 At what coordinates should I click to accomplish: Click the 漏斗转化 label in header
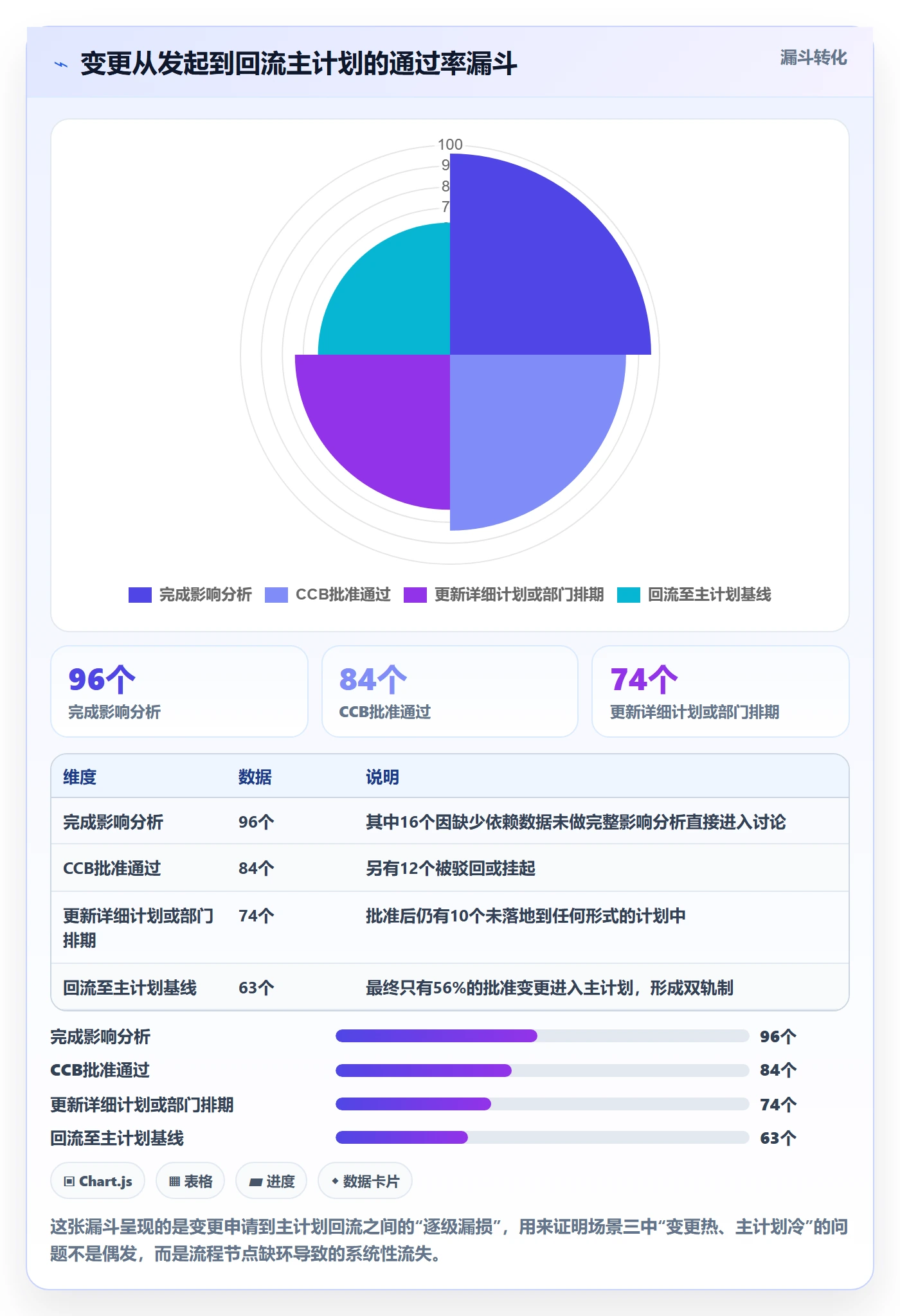(813, 58)
